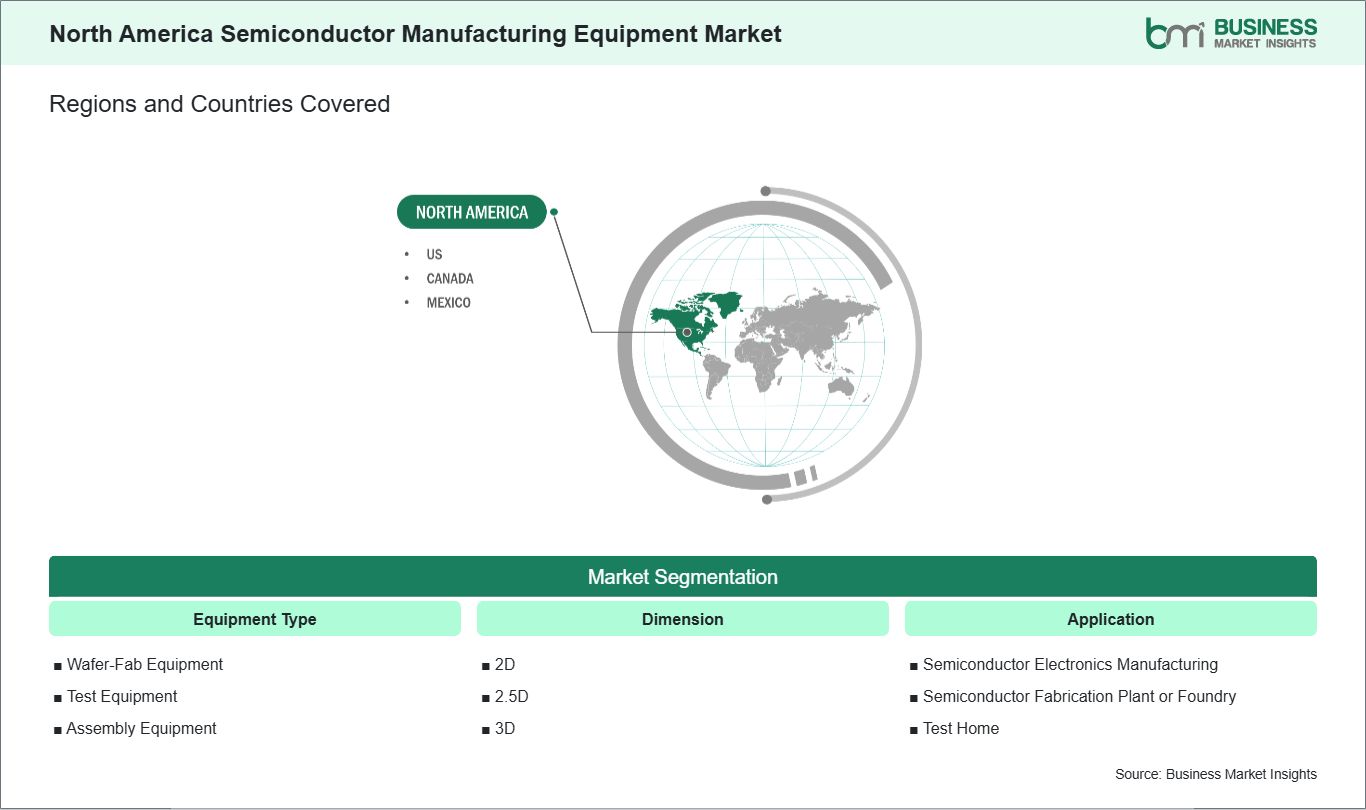Select the Wafer-Fab Equipment item
The width and height of the screenshot is (1366, 810).
click(x=144, y=664)
